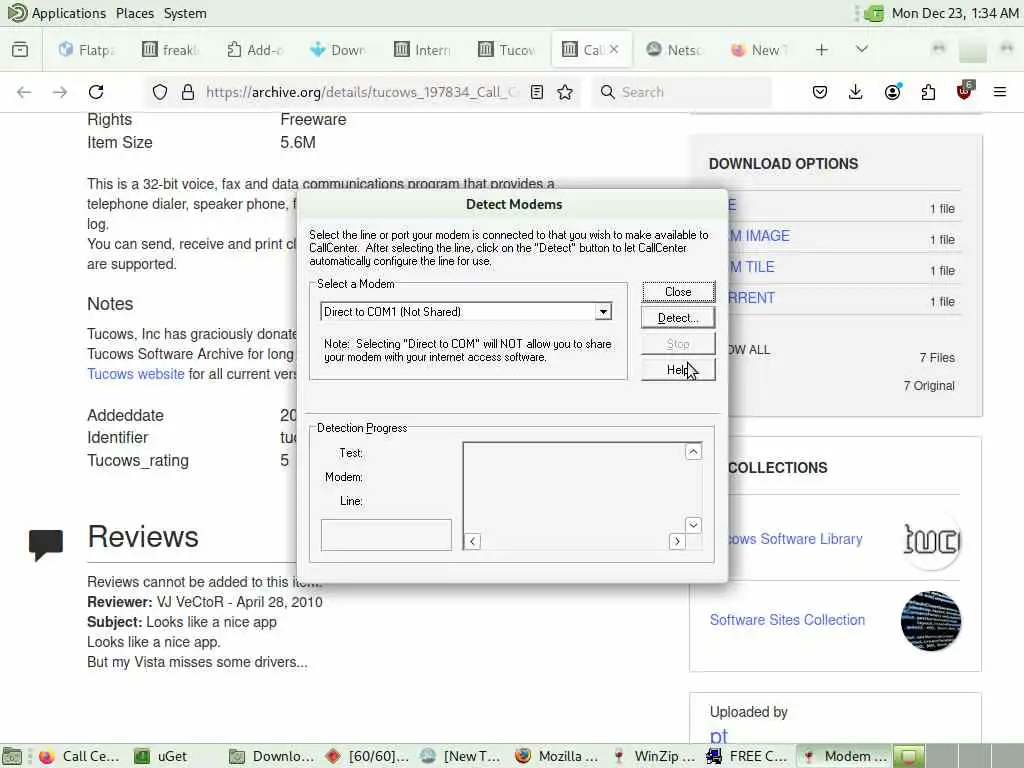Click the detection log scroll down arrow
This screenshot has height=768, width=1024.
click(x=693, y=524)
